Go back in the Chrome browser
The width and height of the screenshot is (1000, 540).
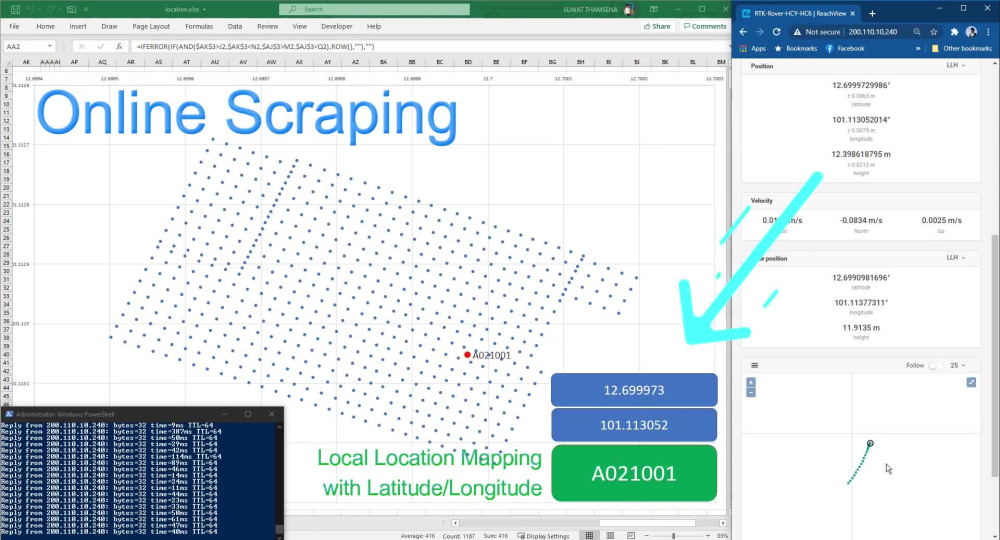pos(743,32)
